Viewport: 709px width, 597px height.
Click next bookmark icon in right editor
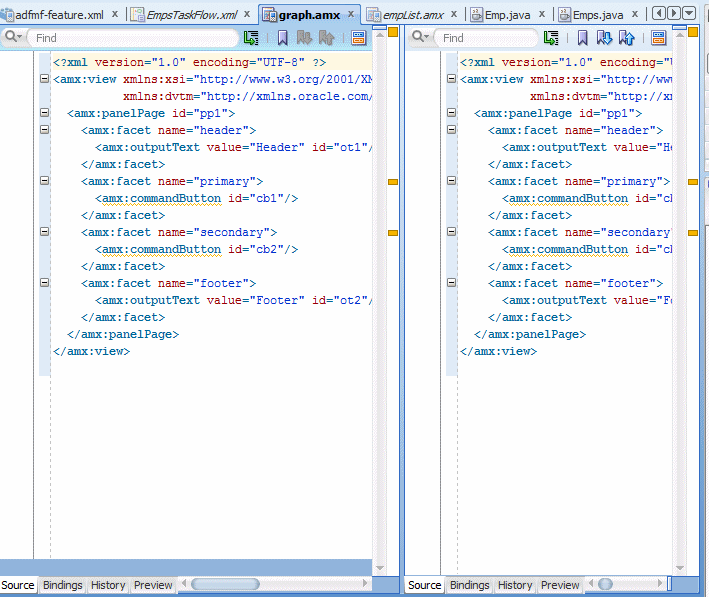click(604, 38)
